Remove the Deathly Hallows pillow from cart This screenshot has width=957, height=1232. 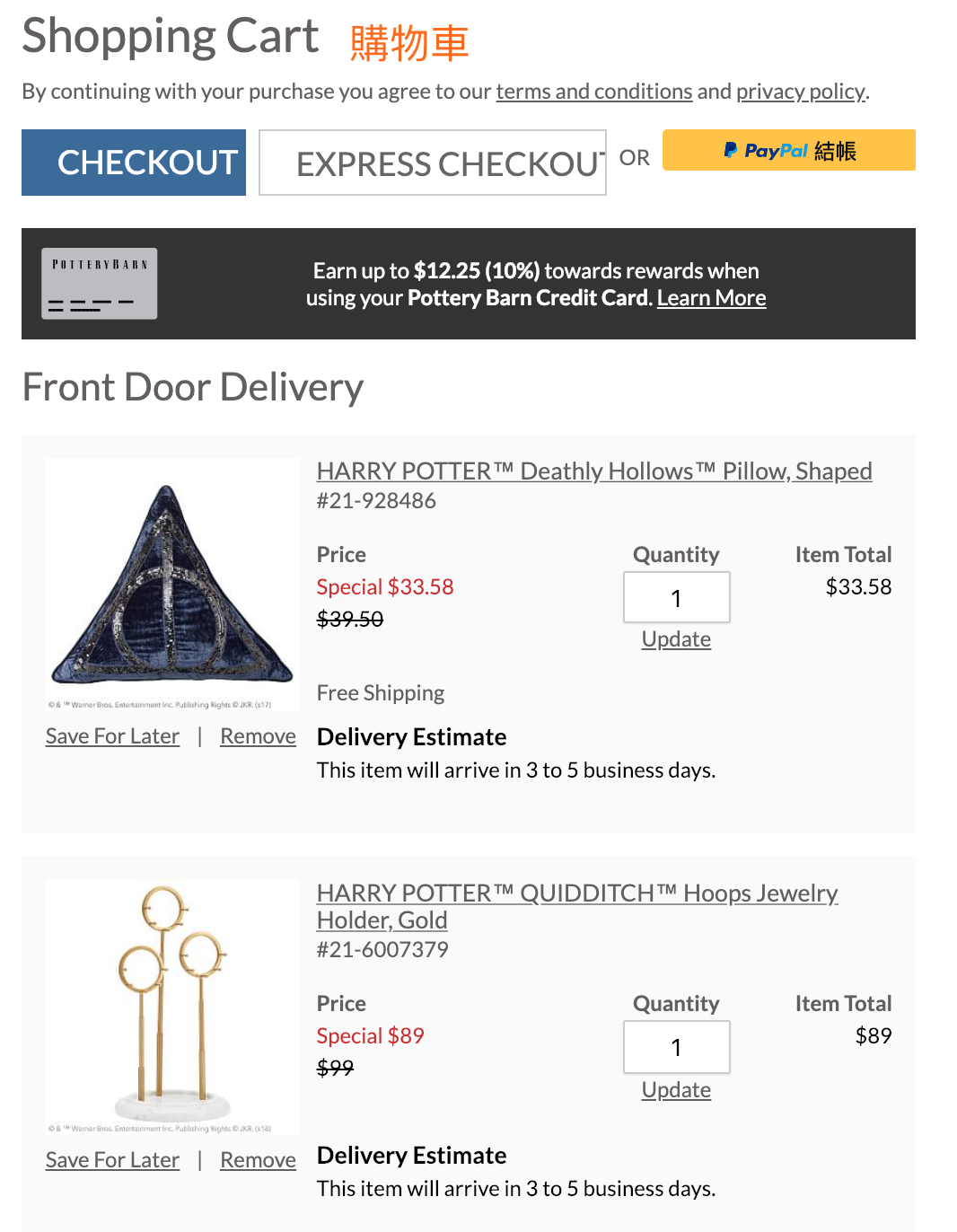point(258,736)
